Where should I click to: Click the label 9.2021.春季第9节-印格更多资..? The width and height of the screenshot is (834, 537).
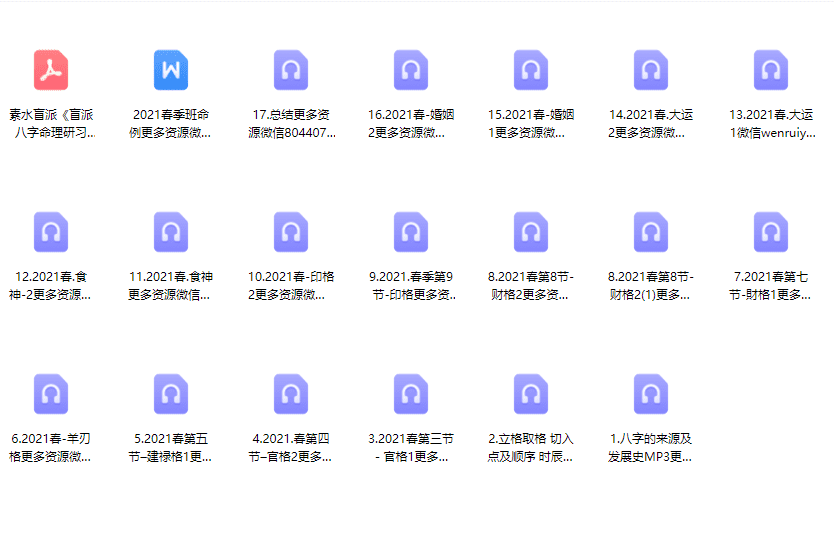(412, 286)
